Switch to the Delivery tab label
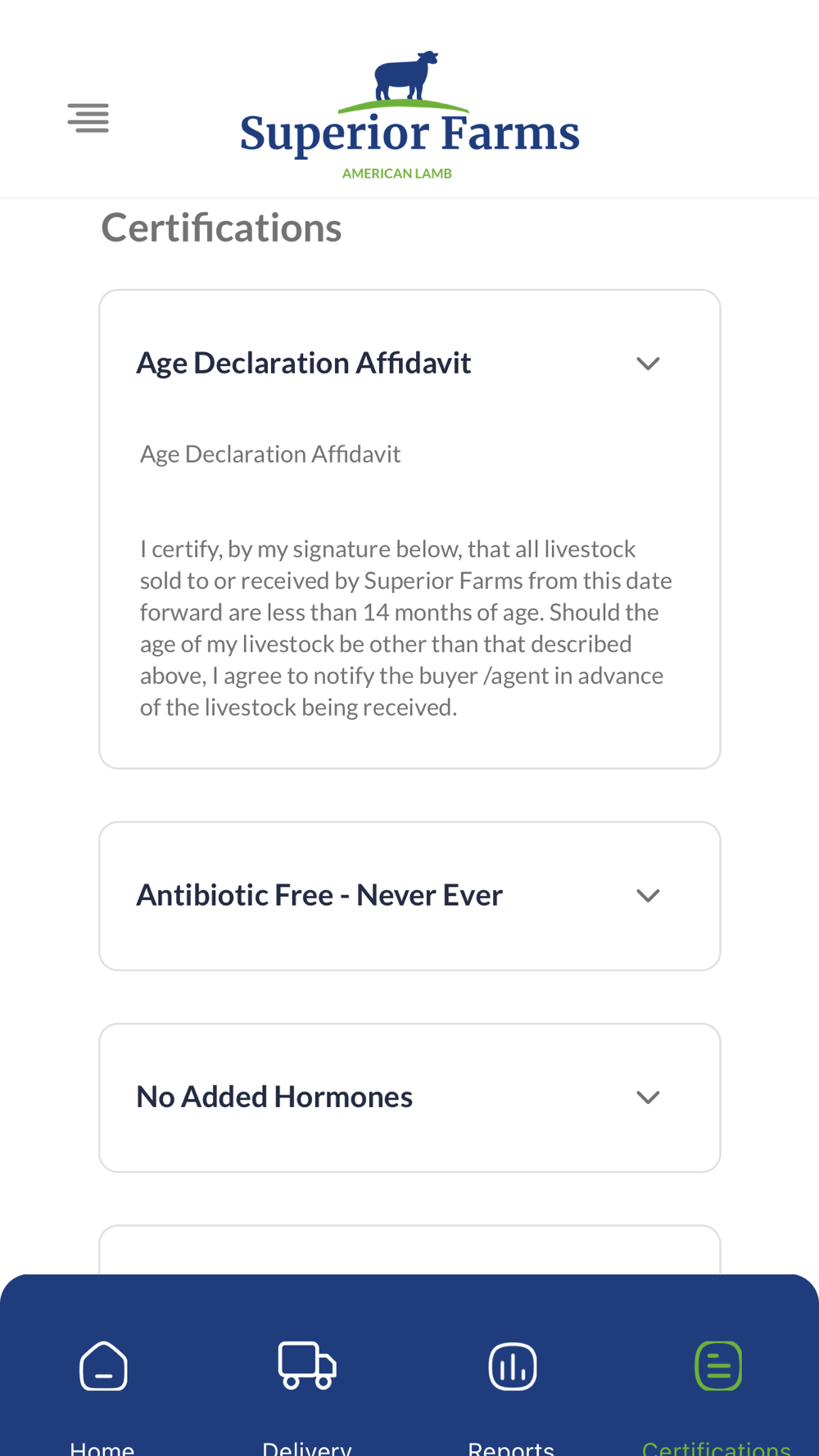Image resolution: width=819 pixels, height=1456 pixels. coord(307,1448)
